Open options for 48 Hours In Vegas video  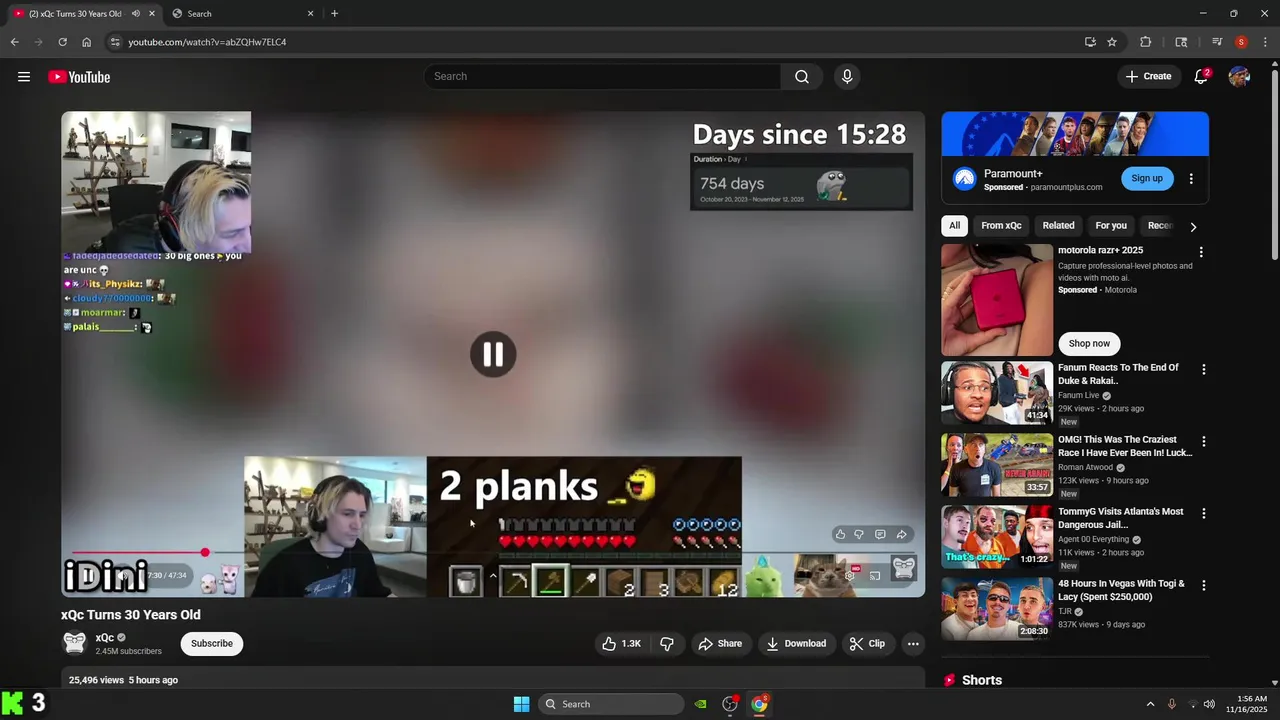tap(1203, 585)
